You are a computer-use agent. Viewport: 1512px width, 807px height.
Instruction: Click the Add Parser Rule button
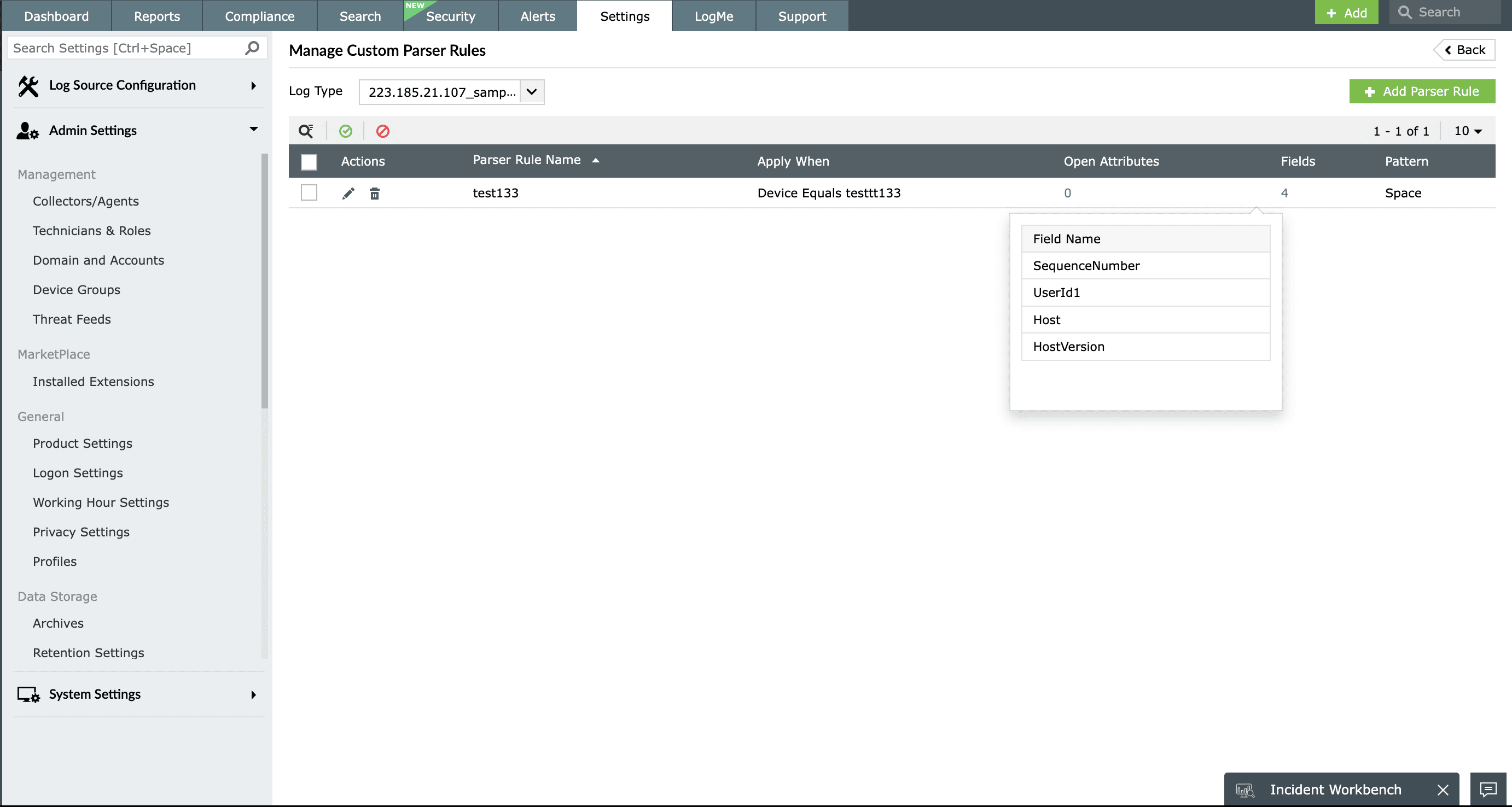click(x=1422, y=91)
